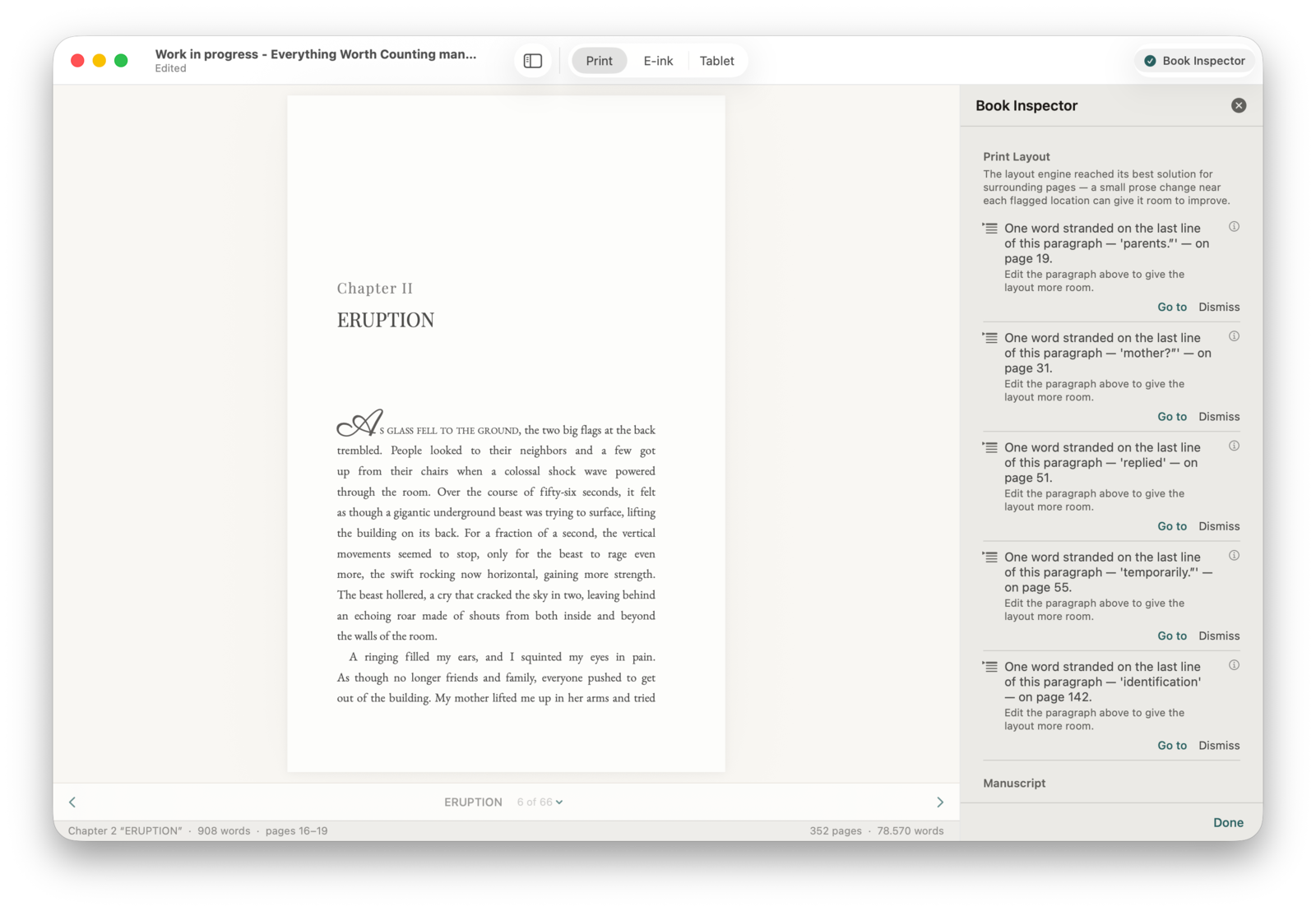Go to 'temporarily.' issue on page 55

coord(1172,636)
